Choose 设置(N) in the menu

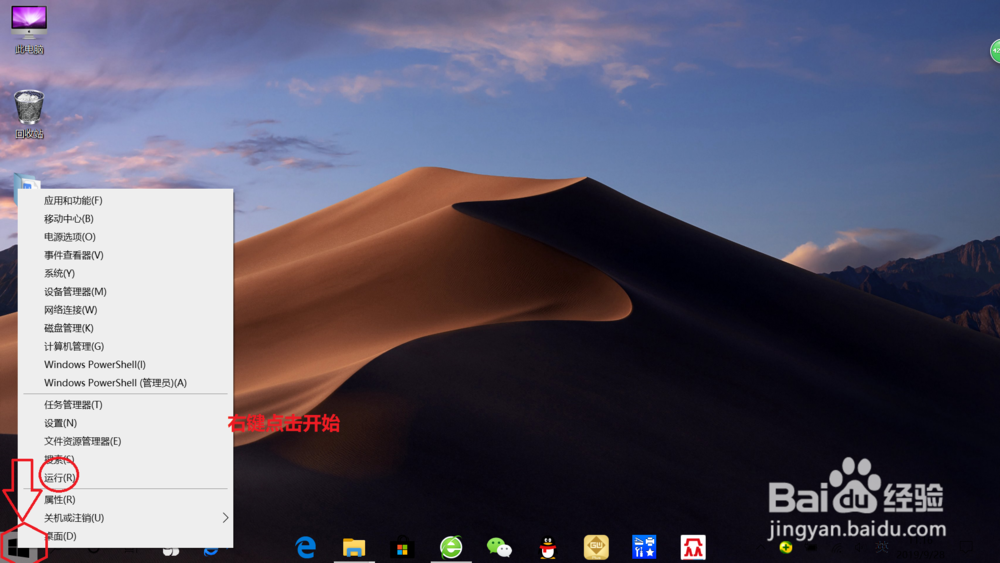tap(126, 423)
